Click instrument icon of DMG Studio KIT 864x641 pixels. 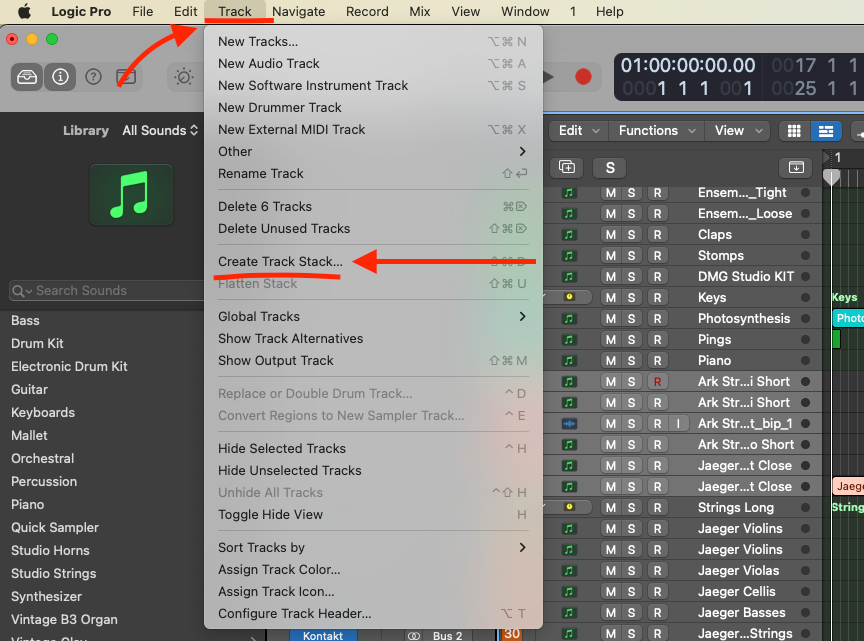(x=569, y=276)
